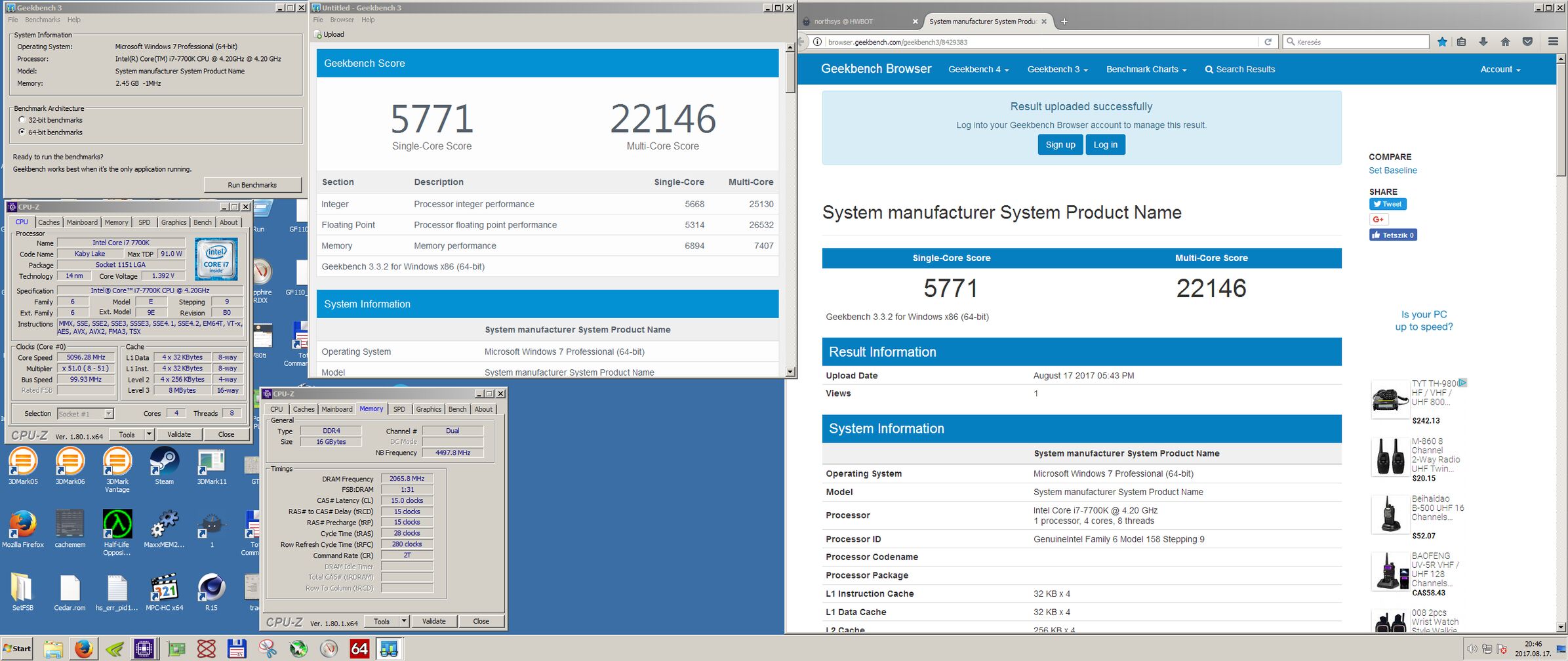Click the Windows Start button
The height and width of the screenshot is (661, 1568).
click(17, 649)
